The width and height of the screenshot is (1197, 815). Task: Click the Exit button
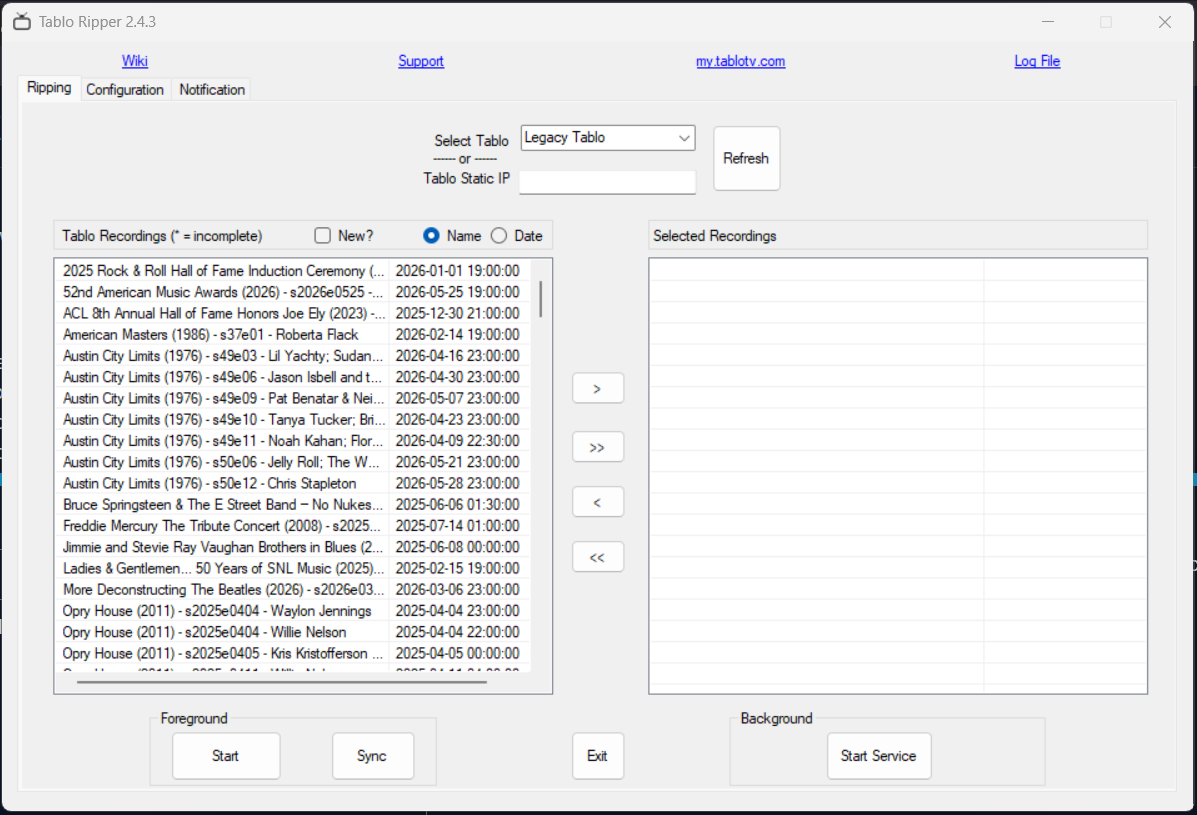[x=598, y=756]
